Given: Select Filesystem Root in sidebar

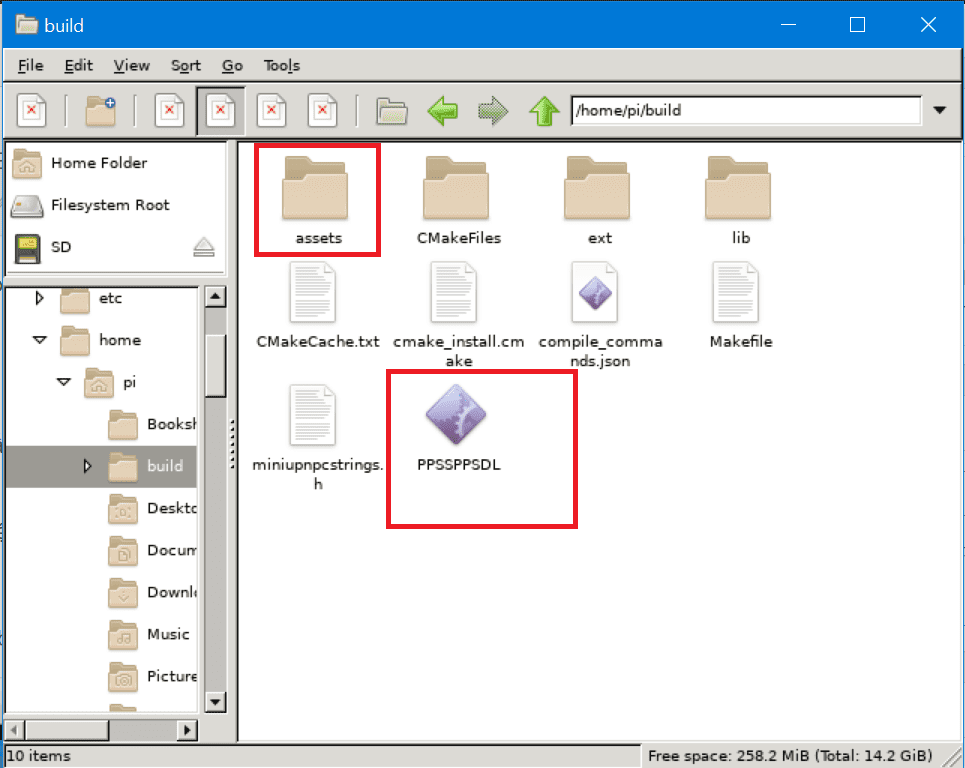Looking at the screenshot, I should (x=109, y=205).
